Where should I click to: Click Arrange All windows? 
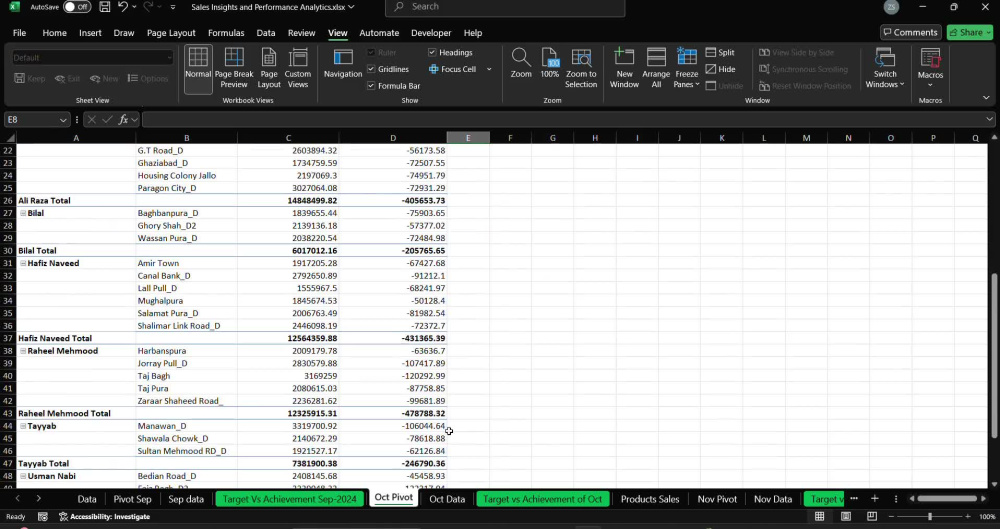(x=656, y=68)
